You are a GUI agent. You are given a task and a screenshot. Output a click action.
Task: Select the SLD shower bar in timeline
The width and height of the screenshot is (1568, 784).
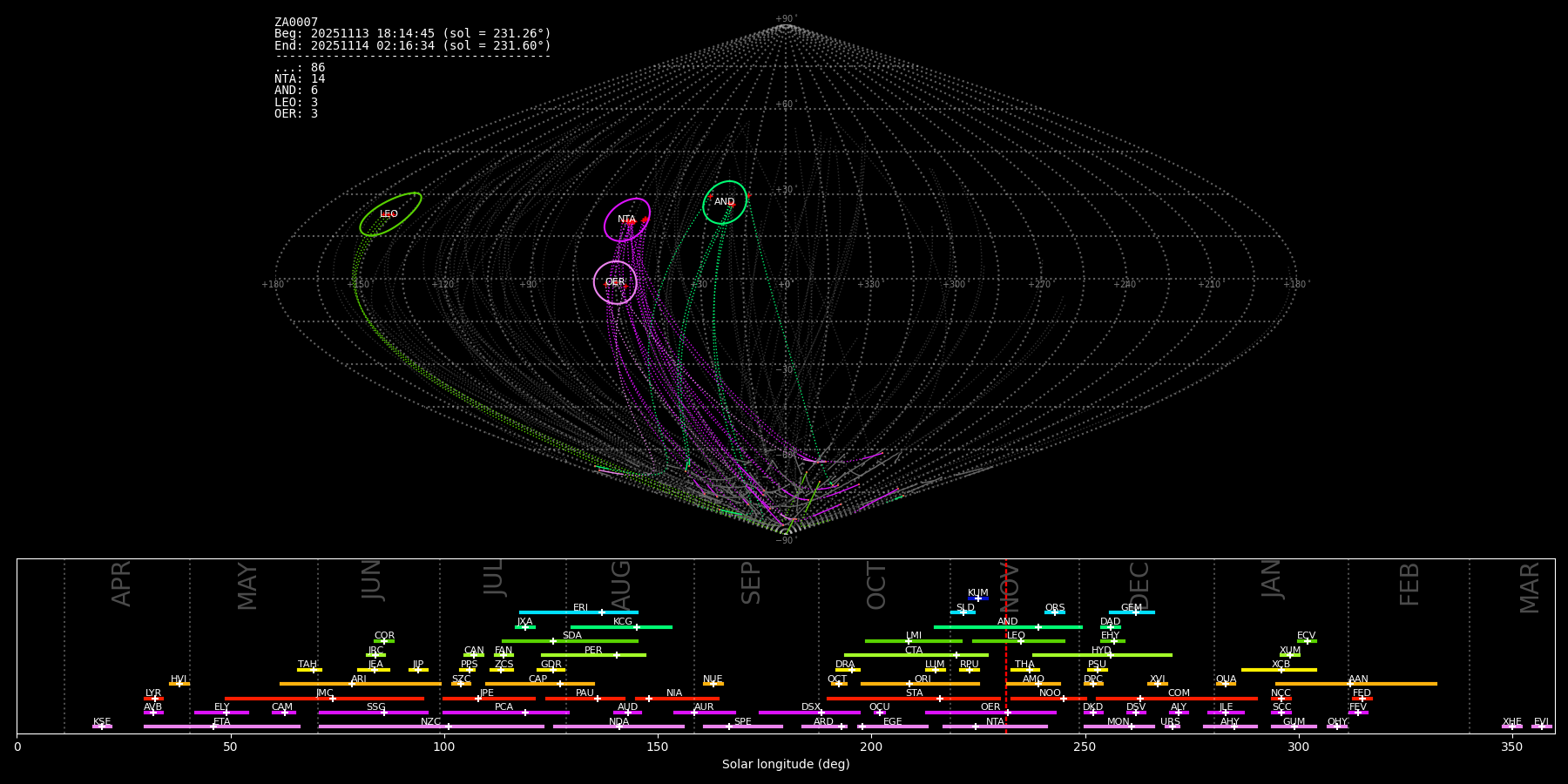pos(963,612)
